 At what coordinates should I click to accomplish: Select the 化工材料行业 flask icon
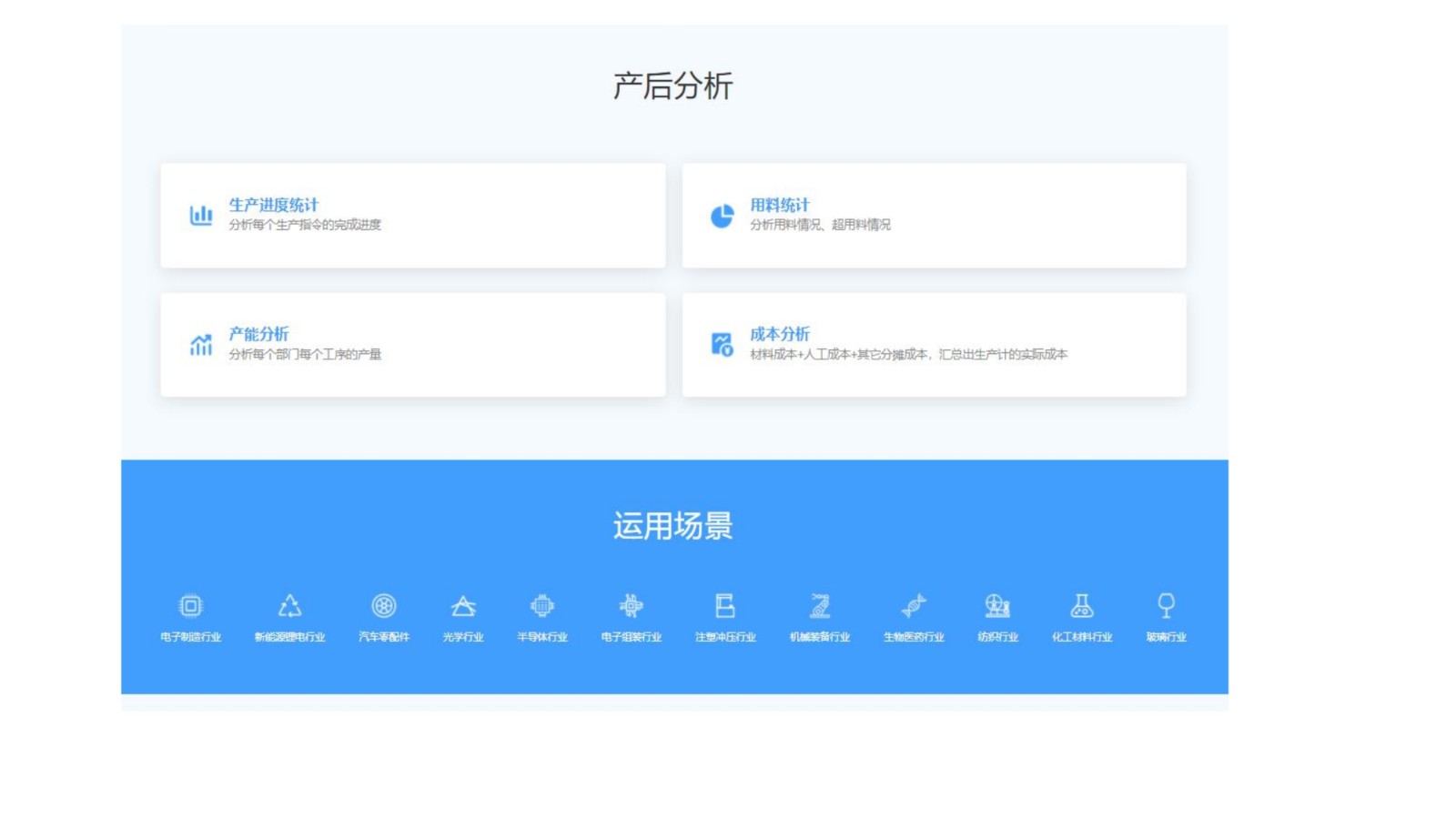coord(1082,606)
